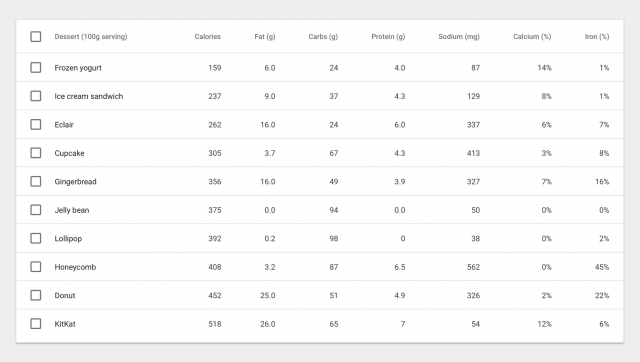Check the Frozen yogurt row checkbox
Image resolution: width=640 pixels, height=362 pixels.
36,67
